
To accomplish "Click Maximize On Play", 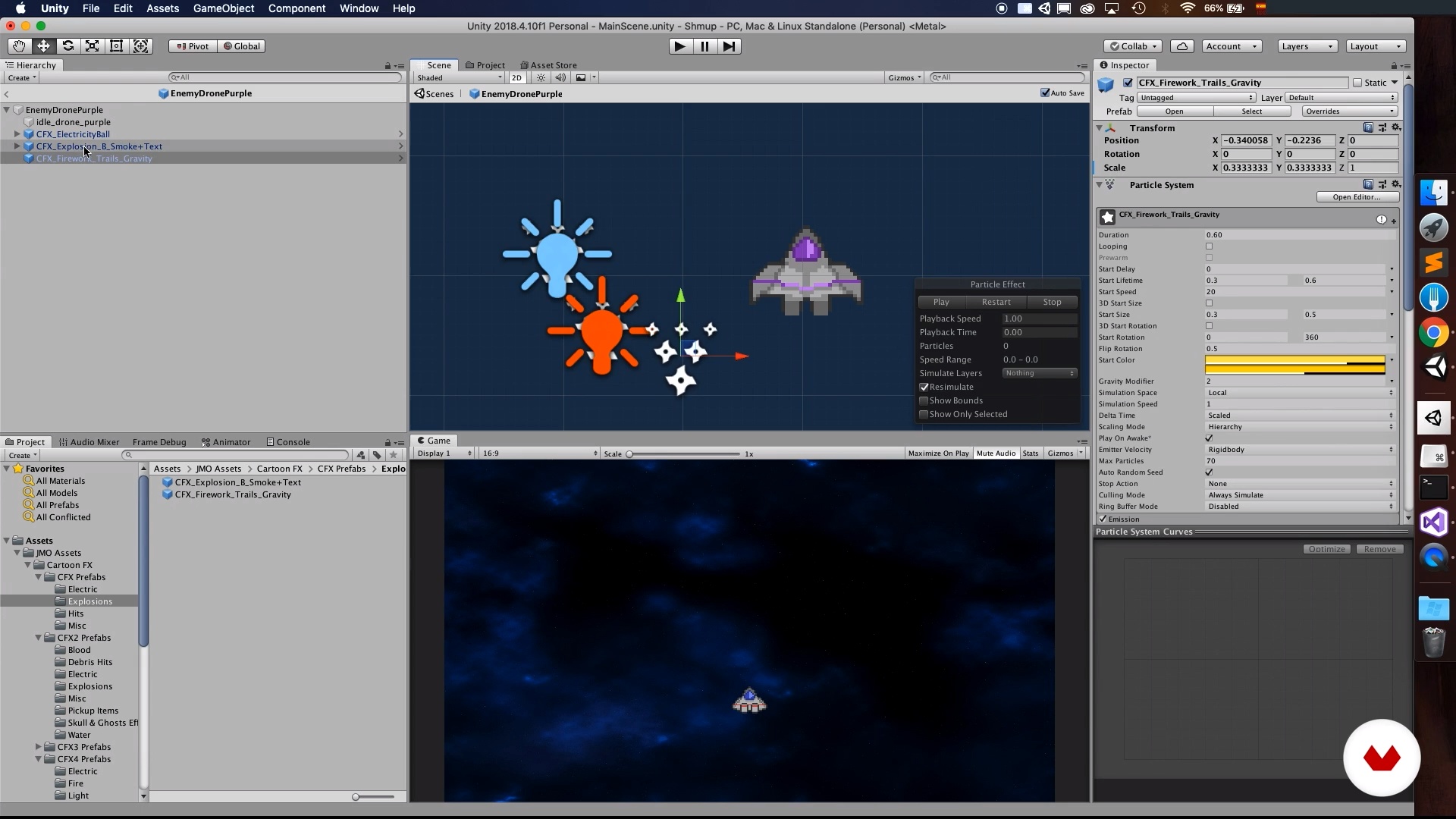I will tap(939, 453).
